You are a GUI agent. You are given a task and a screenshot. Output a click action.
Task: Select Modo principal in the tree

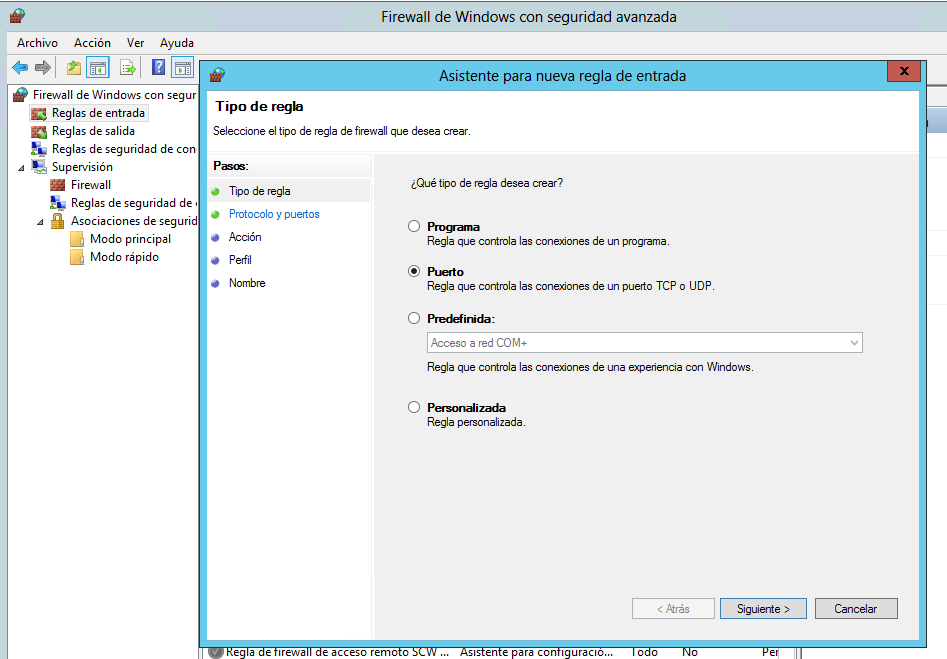tap(130, 239)
